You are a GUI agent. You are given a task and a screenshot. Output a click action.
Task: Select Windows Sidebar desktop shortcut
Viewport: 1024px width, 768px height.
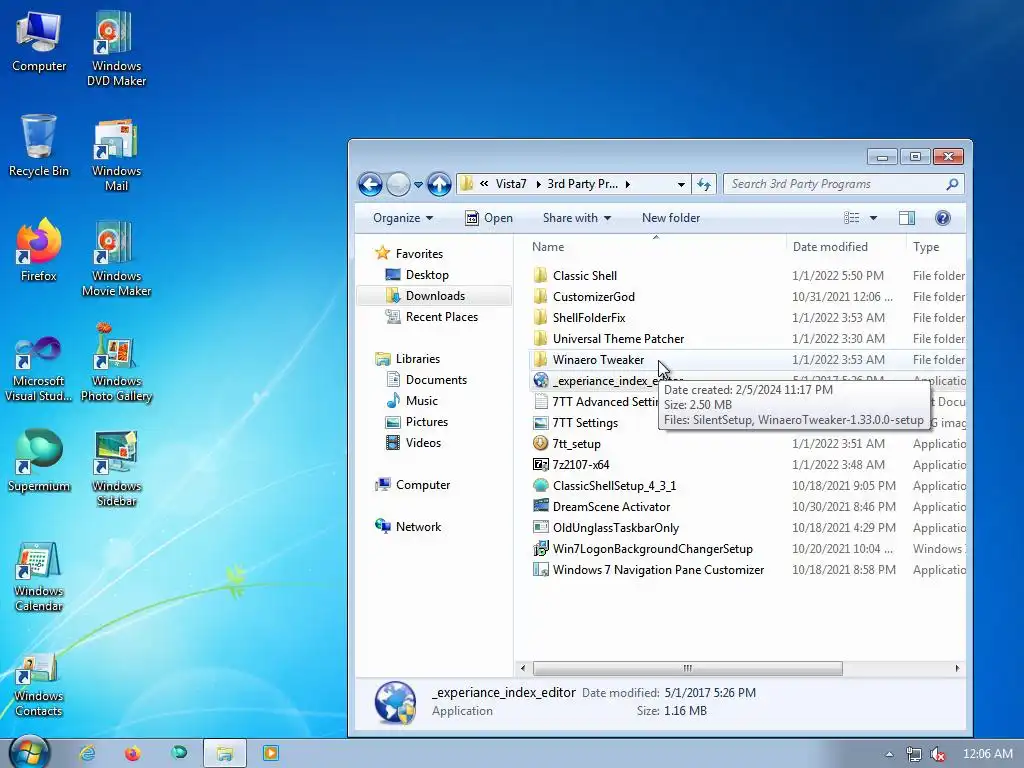[x=116, y=469]
